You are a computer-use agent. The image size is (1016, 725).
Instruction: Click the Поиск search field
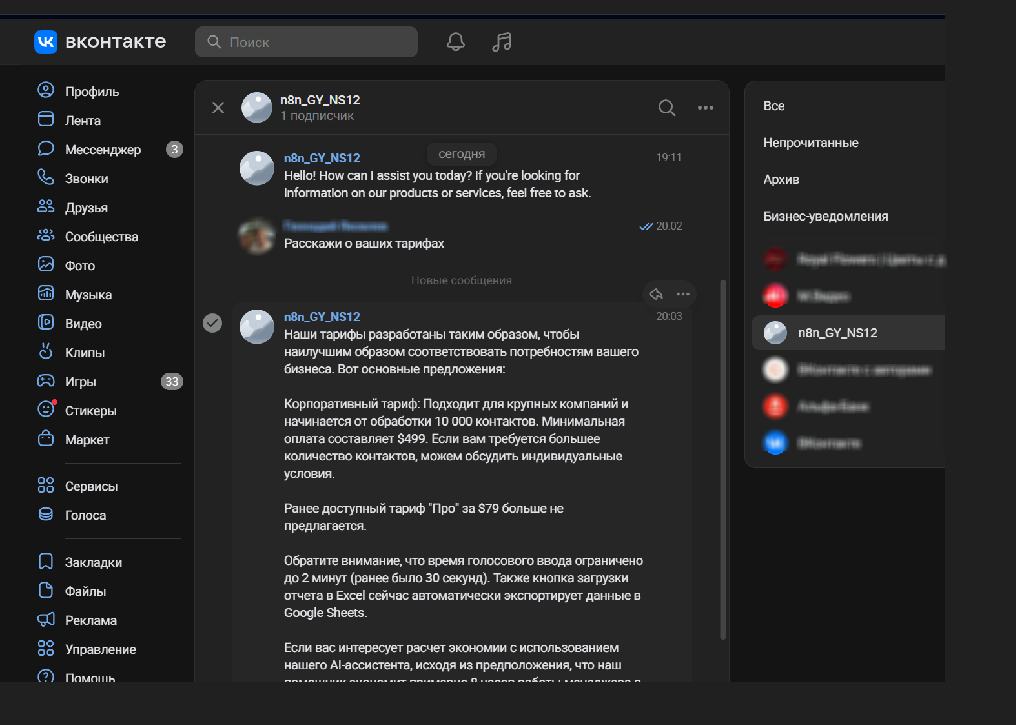point(306,41)
